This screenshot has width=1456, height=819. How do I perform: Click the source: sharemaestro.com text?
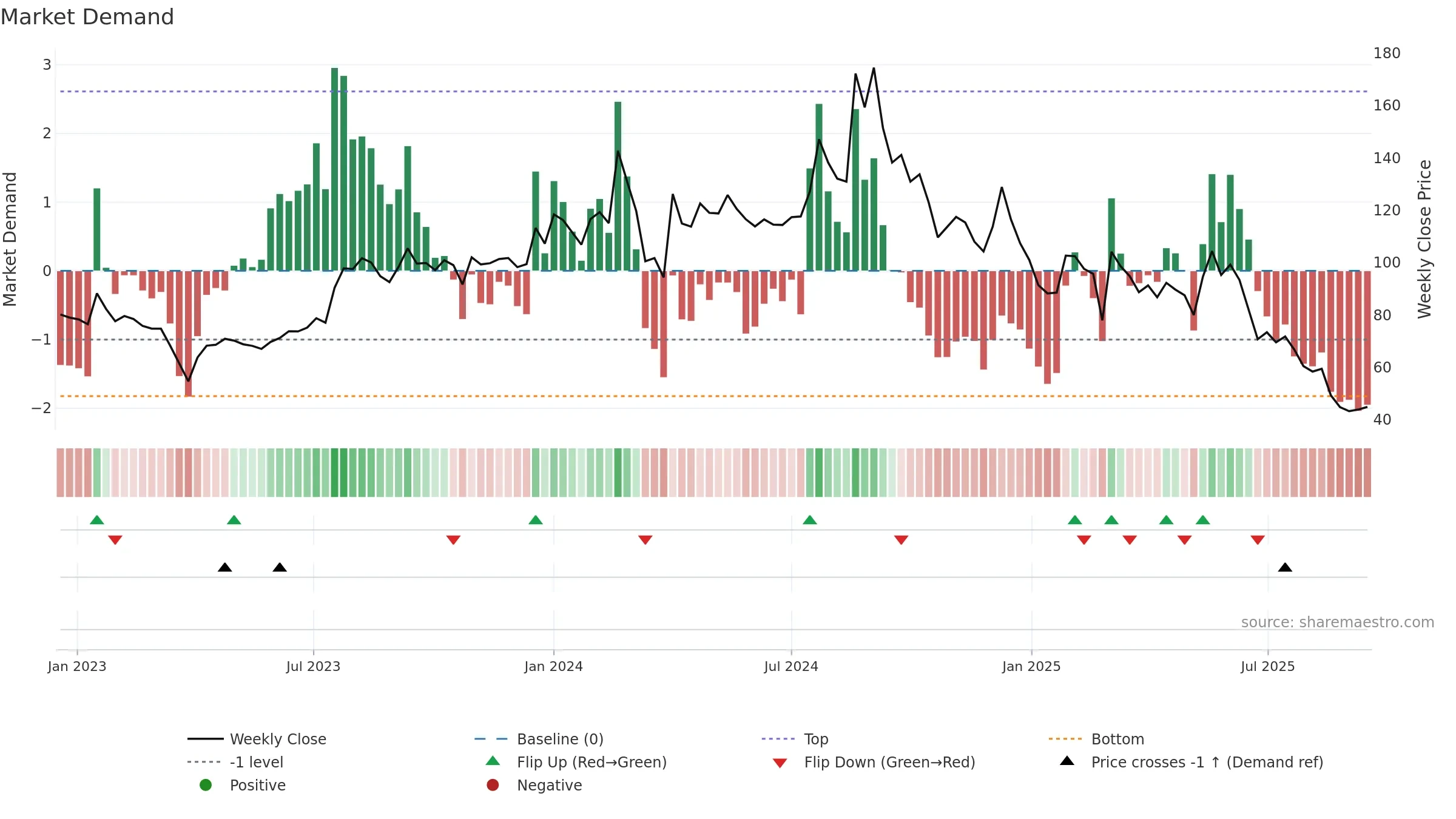(1337, 622)
